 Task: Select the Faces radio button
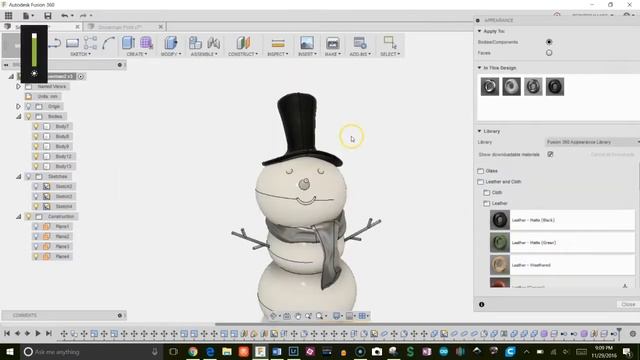point(549,53)
